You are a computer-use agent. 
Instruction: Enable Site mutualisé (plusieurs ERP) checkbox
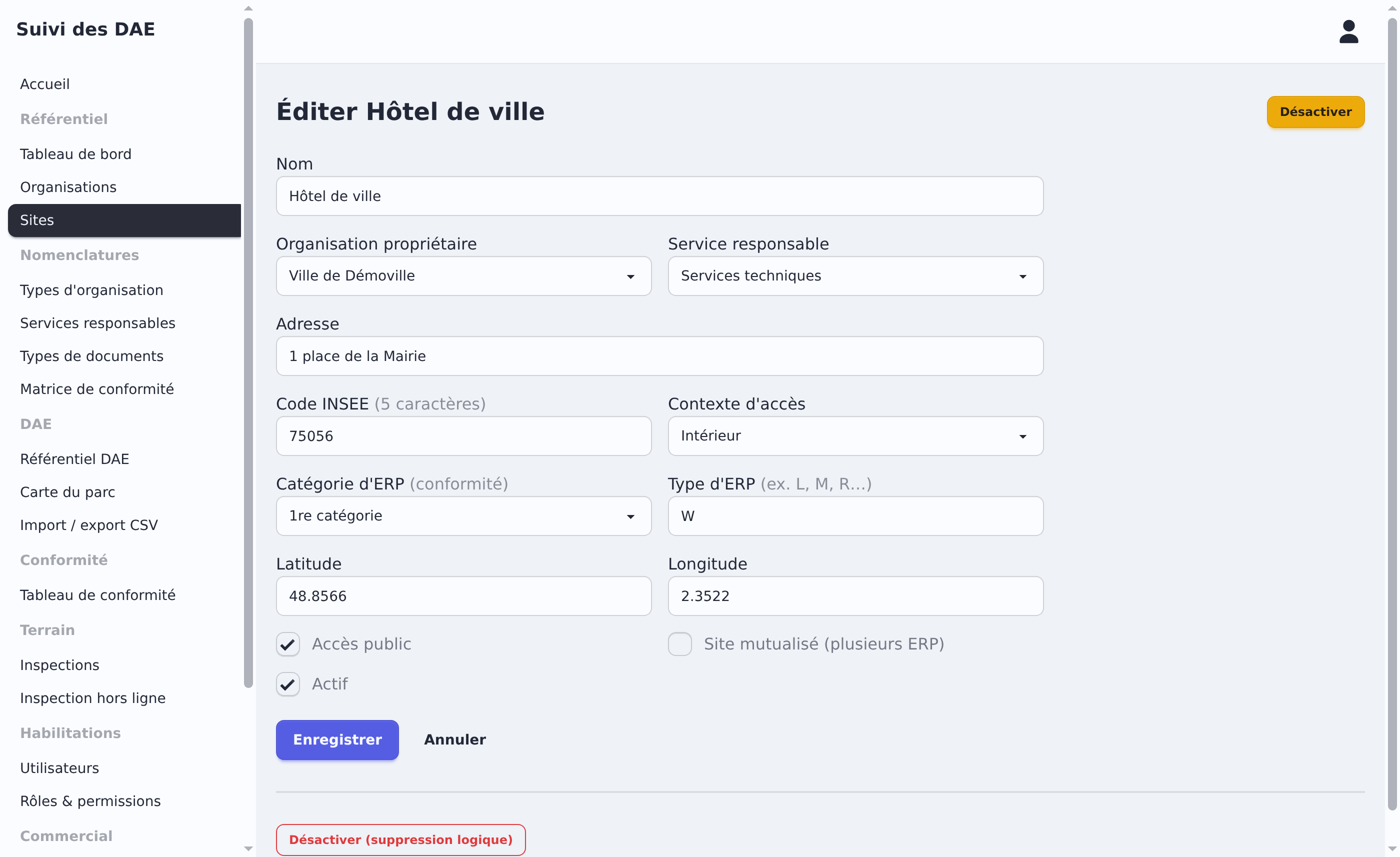(x=679, y=644)
